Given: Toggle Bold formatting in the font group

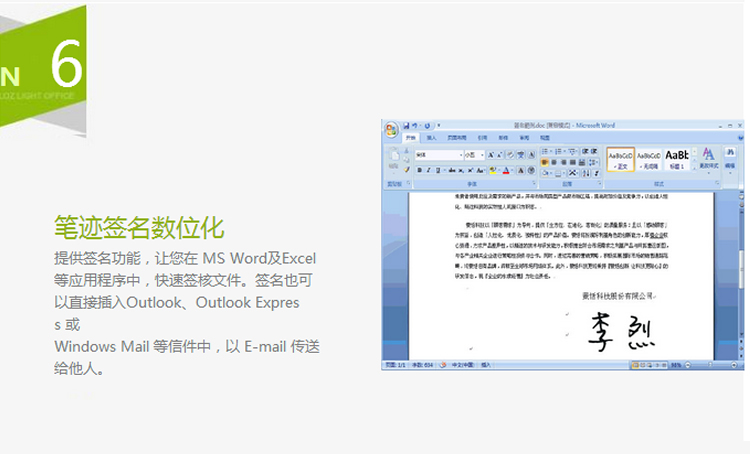Looking at the screenshot, I should coord(419,170).
